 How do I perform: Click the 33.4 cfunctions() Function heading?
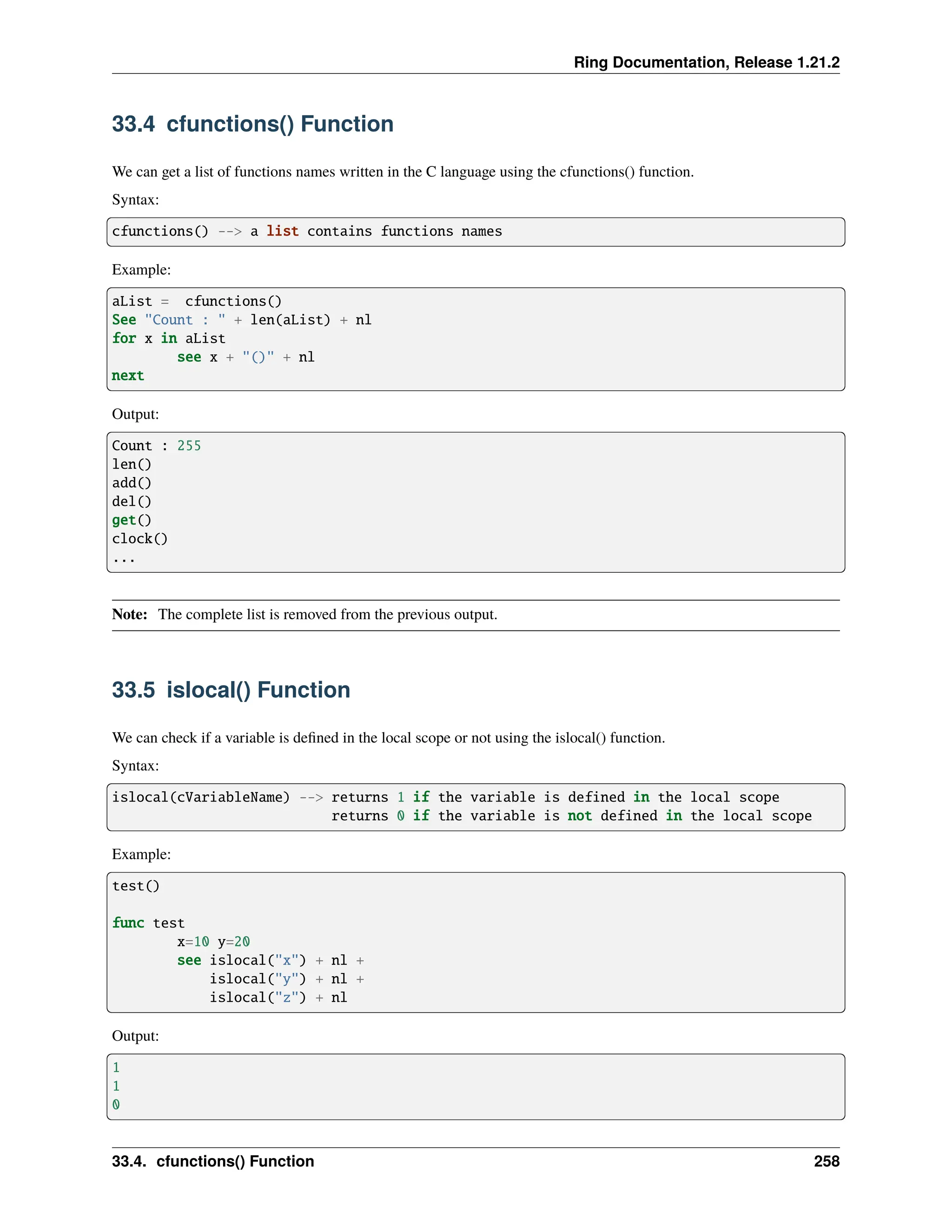[x=252, y=124]
